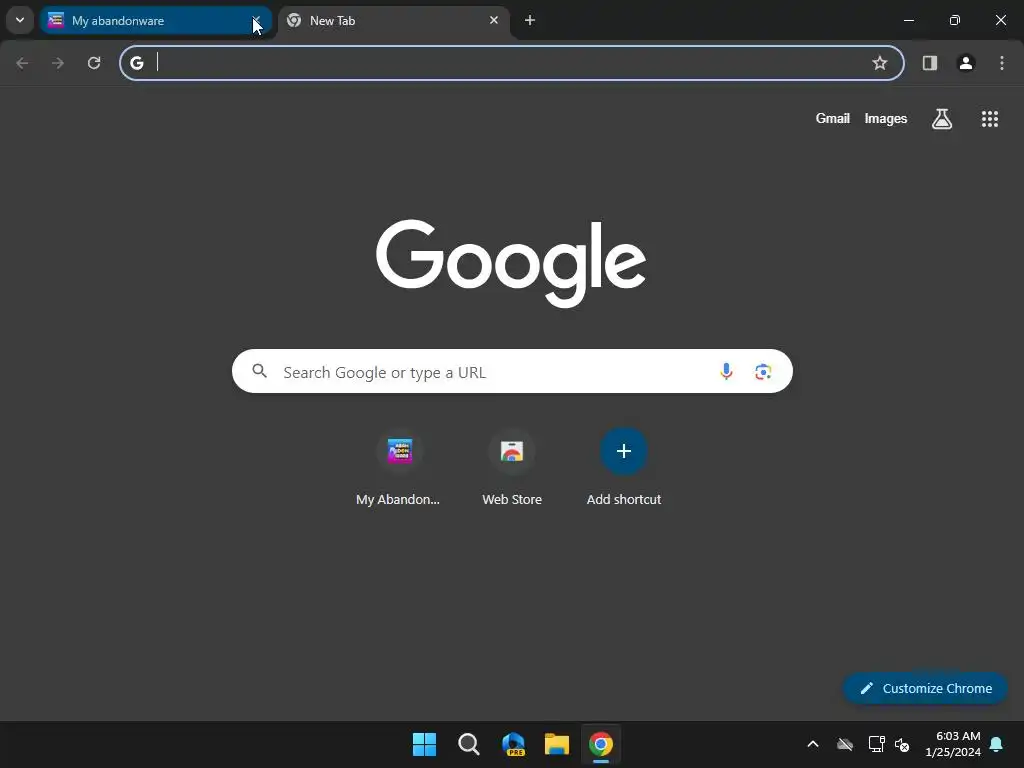The height and width of the screenshot is (768, 1024).
Task: Open the Chrome three-dot menu
Action: tap(1002, 63)
